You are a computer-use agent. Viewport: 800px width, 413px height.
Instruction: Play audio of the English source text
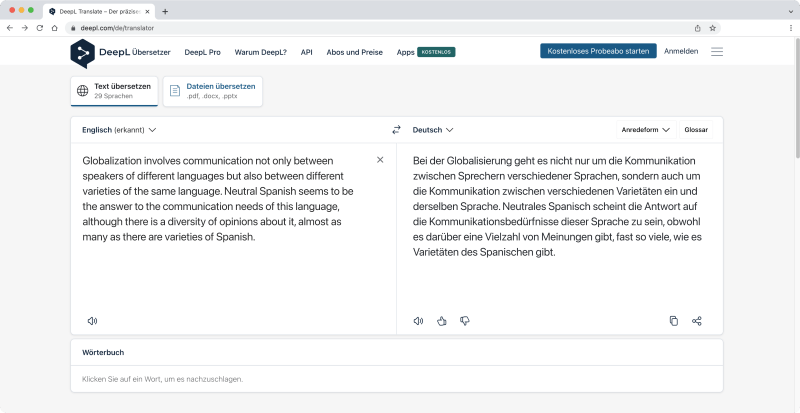click(x=92, y=321)
